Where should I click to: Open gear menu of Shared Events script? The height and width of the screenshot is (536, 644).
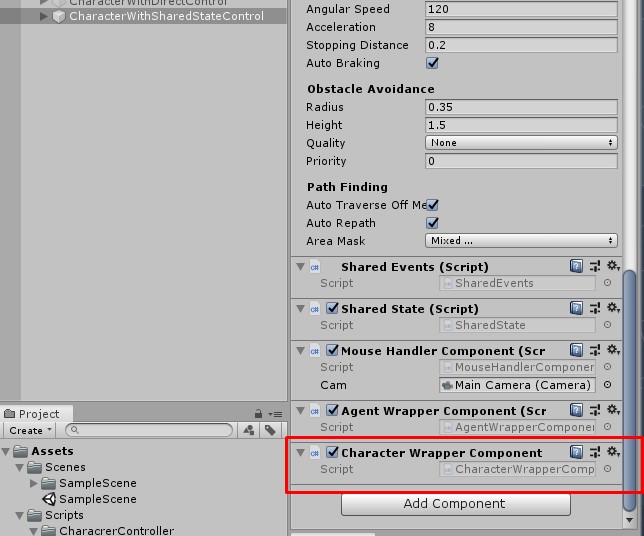pos(613,266)
